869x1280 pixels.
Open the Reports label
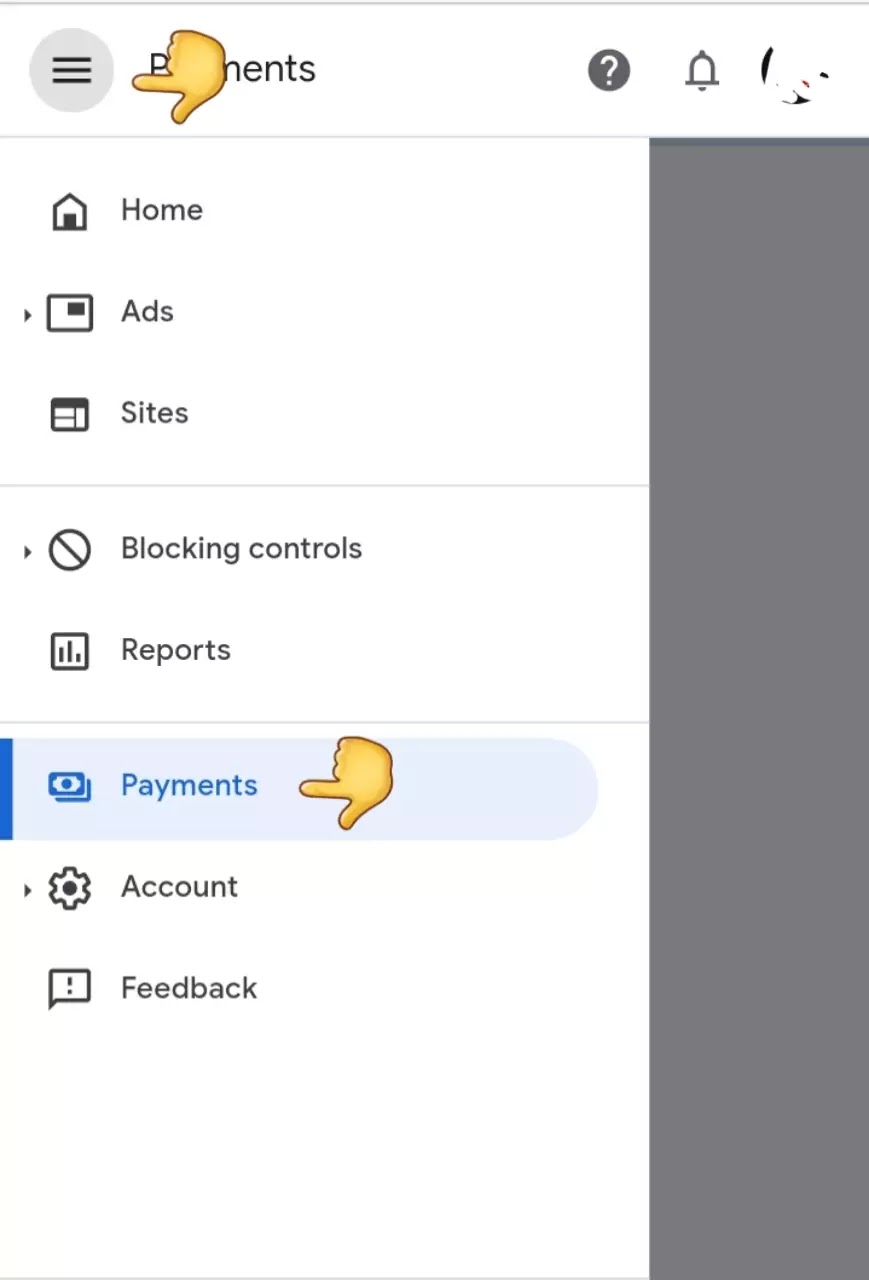(x=176, y=651)
